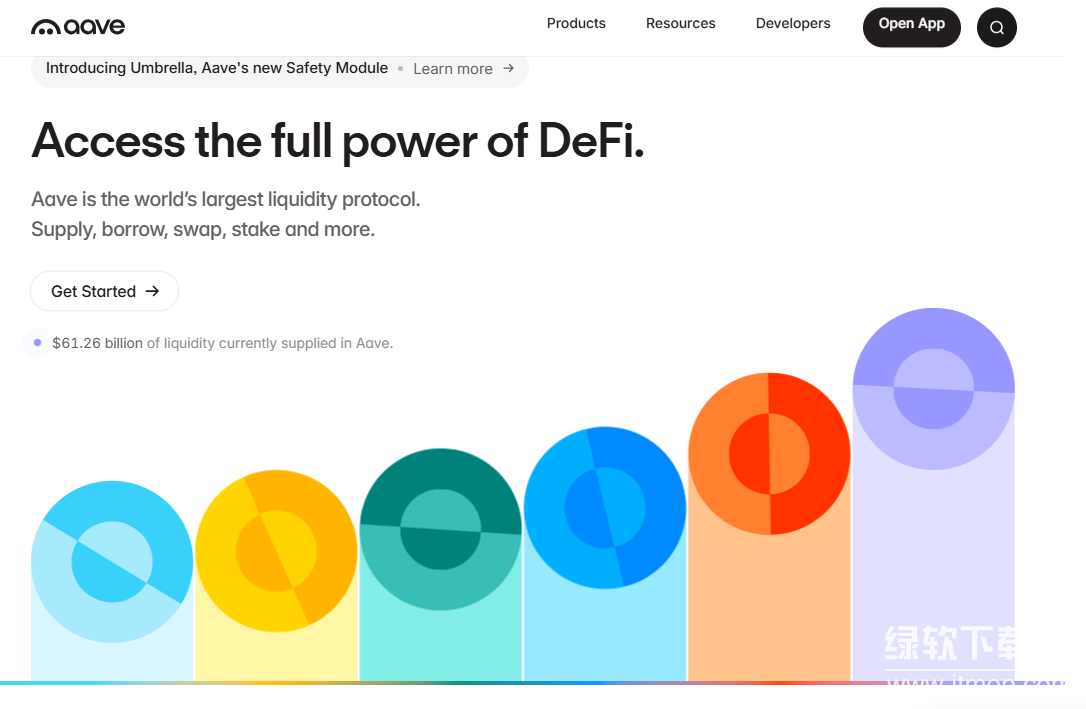Click the purple donut graphic
Image resolution: width=1086 pixels, height=709 pixels.
933,389
